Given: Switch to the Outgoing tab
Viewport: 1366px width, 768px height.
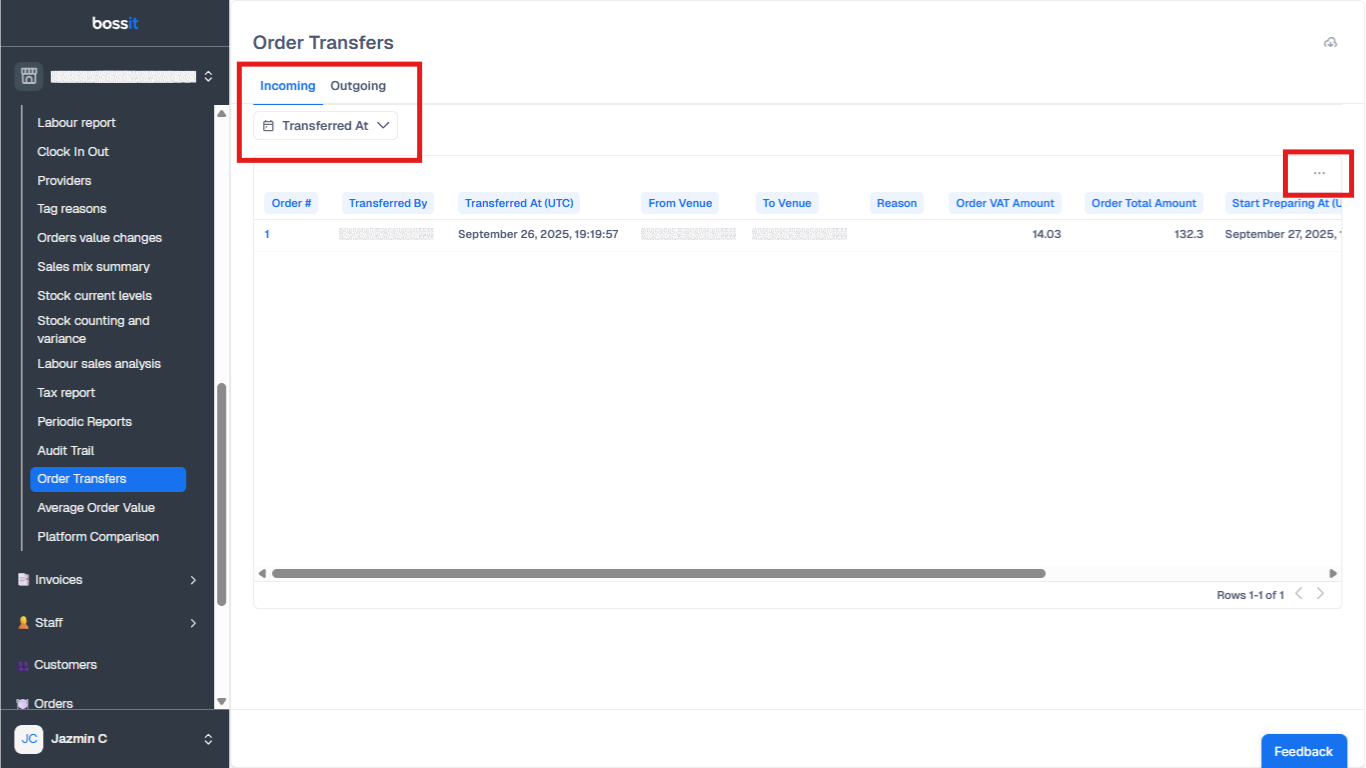Looking at the screenshot, I should coord(358,86).
